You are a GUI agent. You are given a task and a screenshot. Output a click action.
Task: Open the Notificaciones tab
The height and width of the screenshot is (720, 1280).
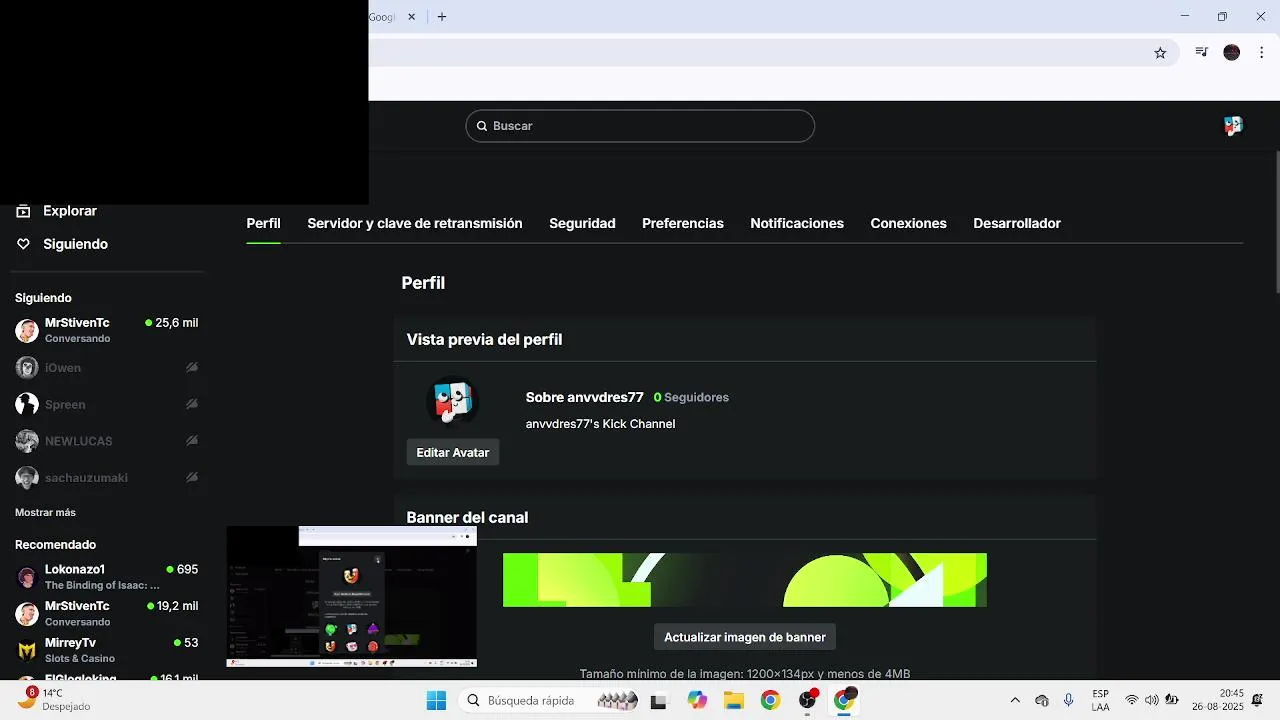[797, 223]
